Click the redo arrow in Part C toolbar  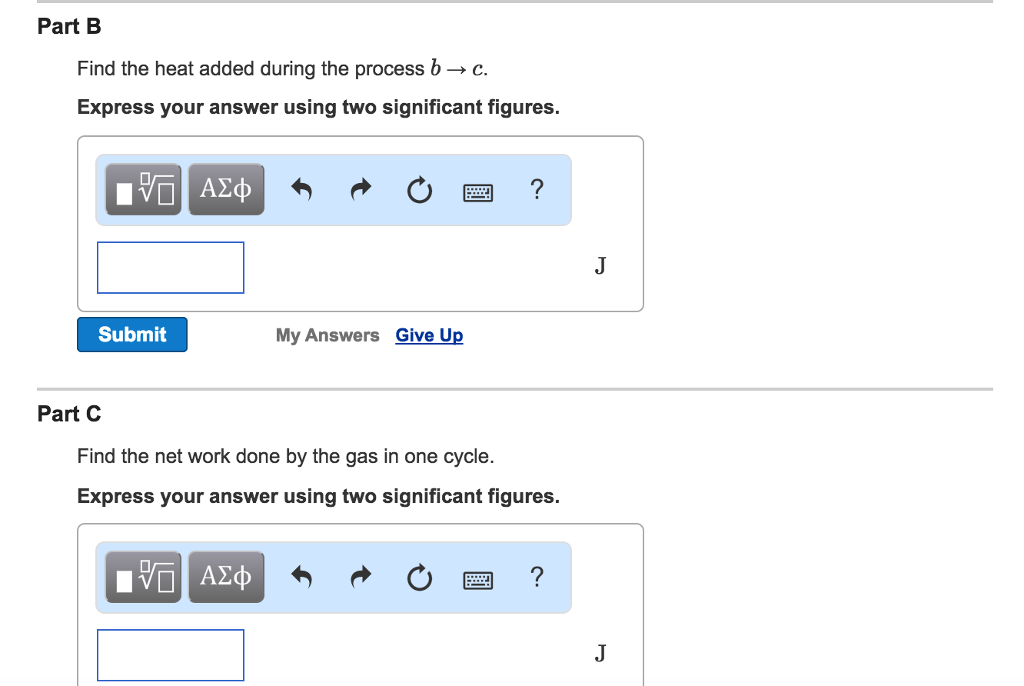[360, 577]
